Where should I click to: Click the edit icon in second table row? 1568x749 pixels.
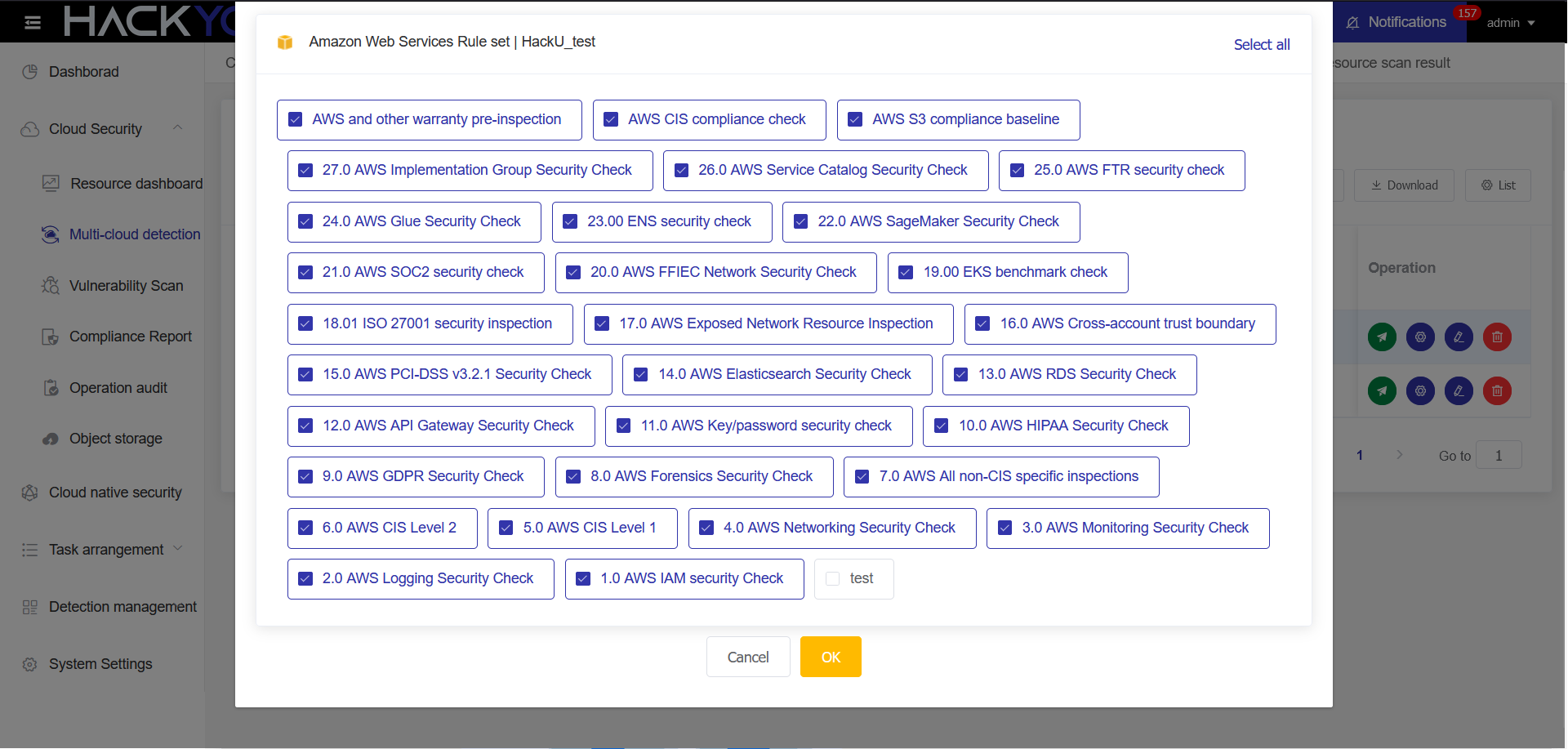tap(1459, 390)
